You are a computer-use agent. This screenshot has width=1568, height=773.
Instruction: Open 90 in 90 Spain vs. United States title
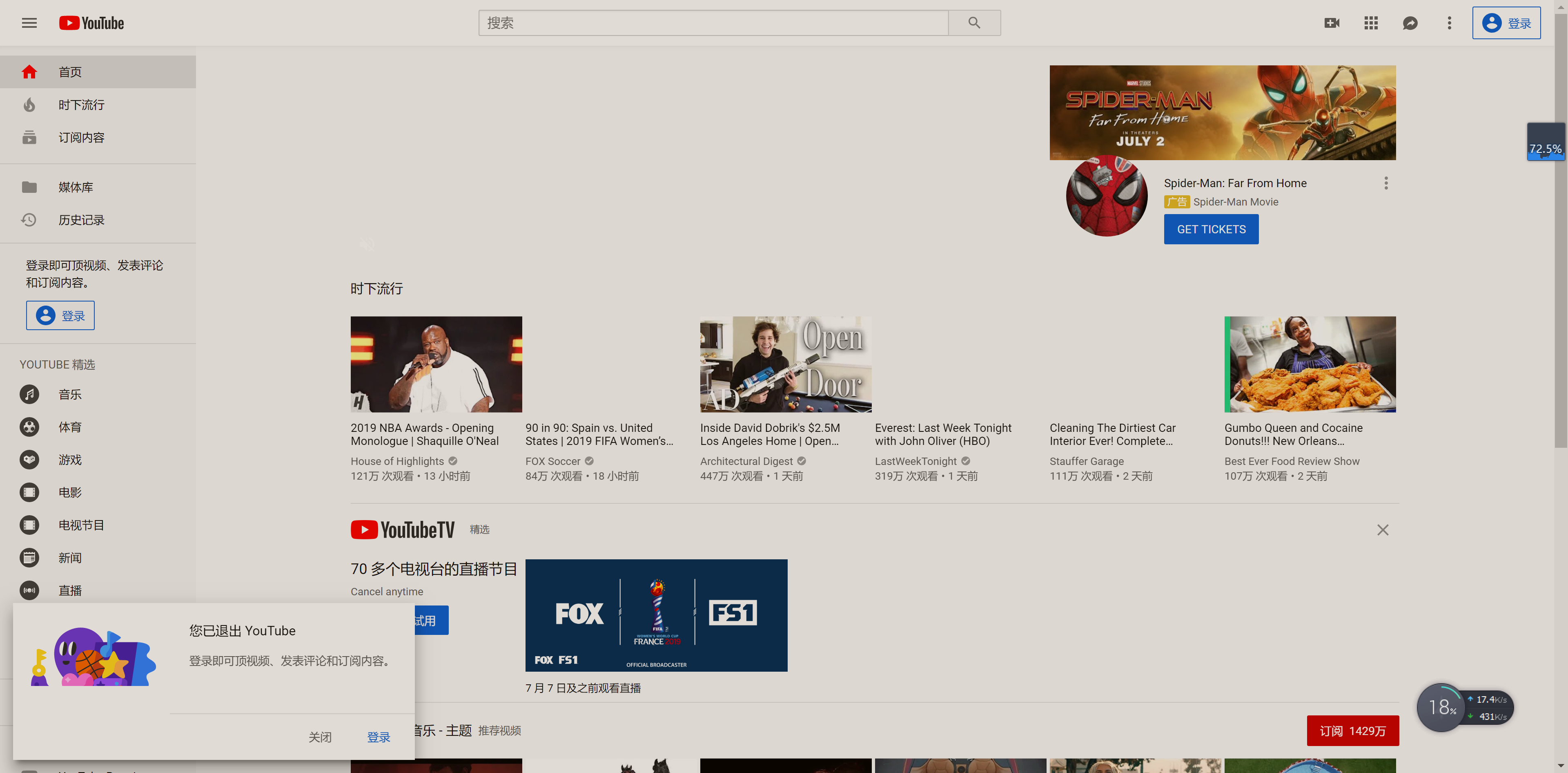599,434
